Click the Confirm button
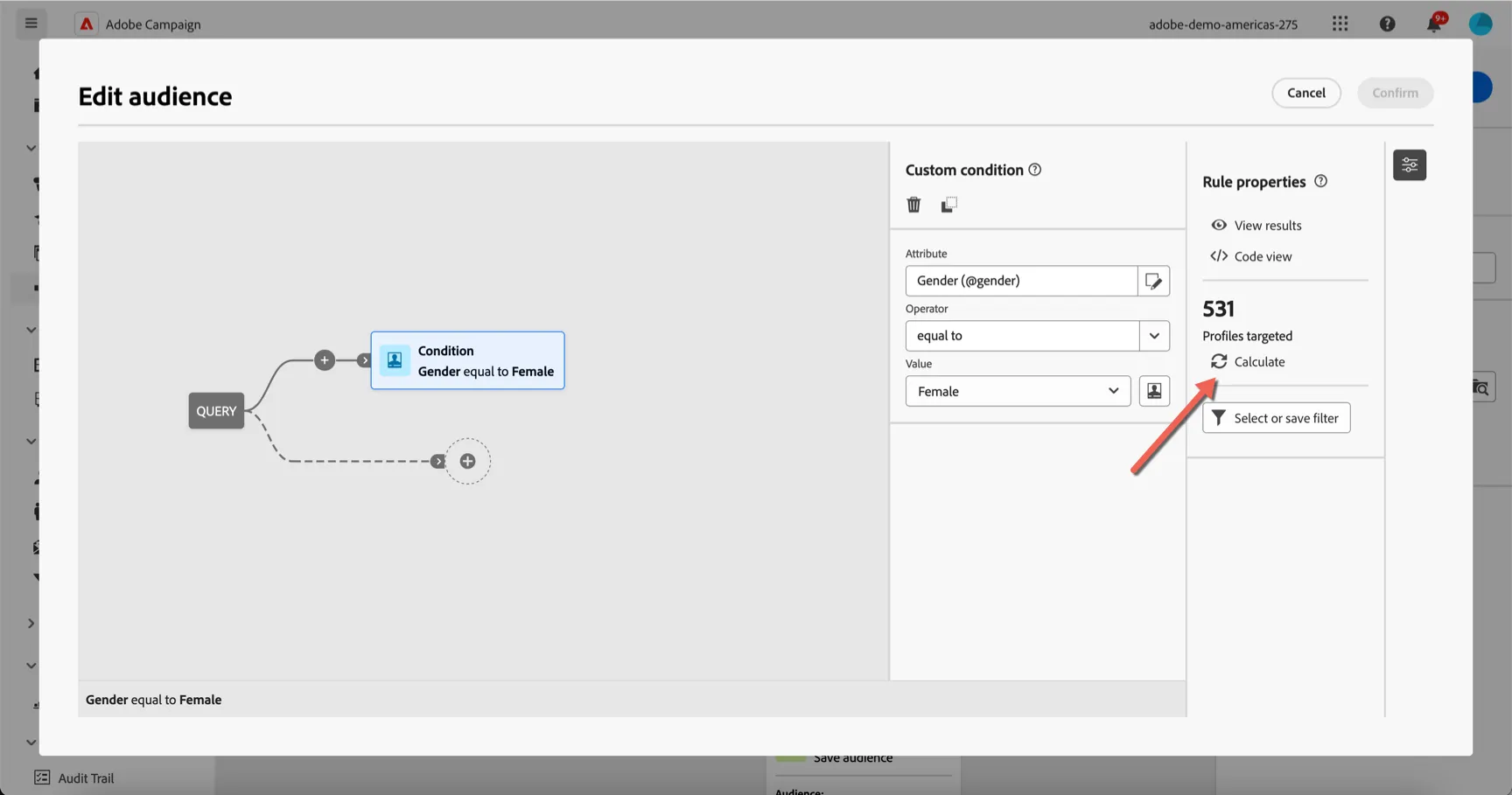 (1395, 93)
